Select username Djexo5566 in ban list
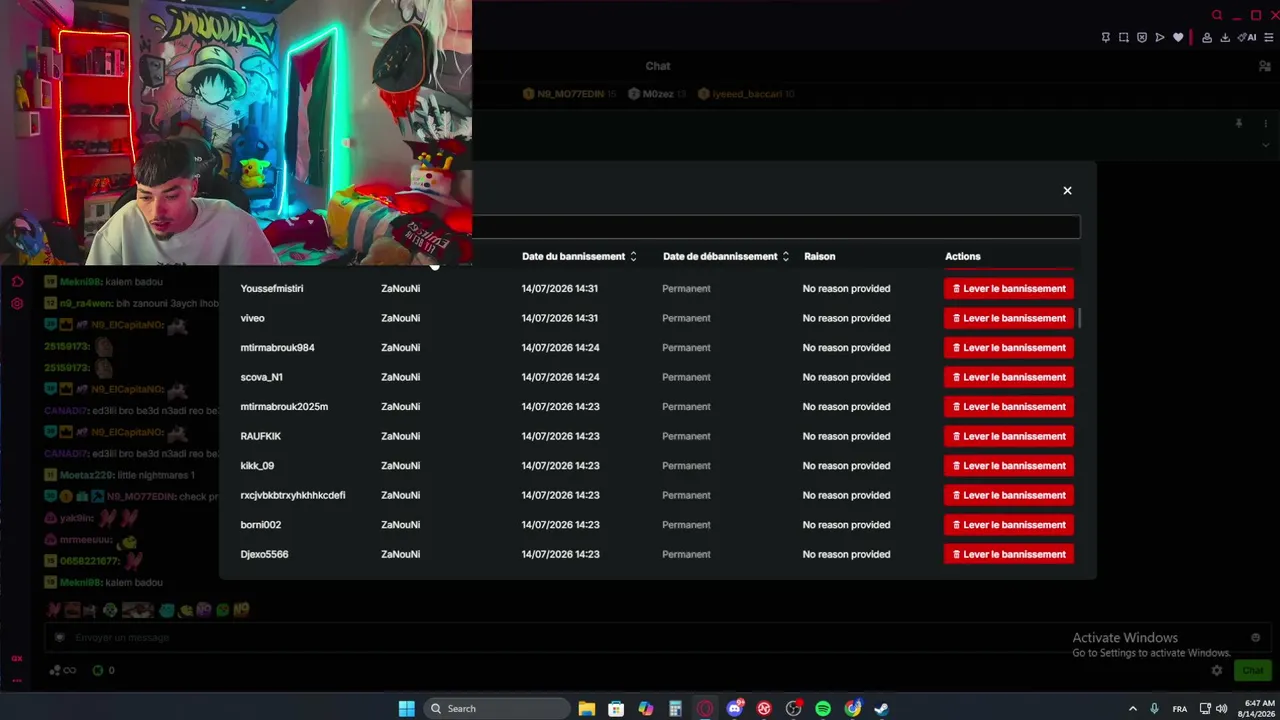Screen dimensions: 1280x720 (264, 554)
